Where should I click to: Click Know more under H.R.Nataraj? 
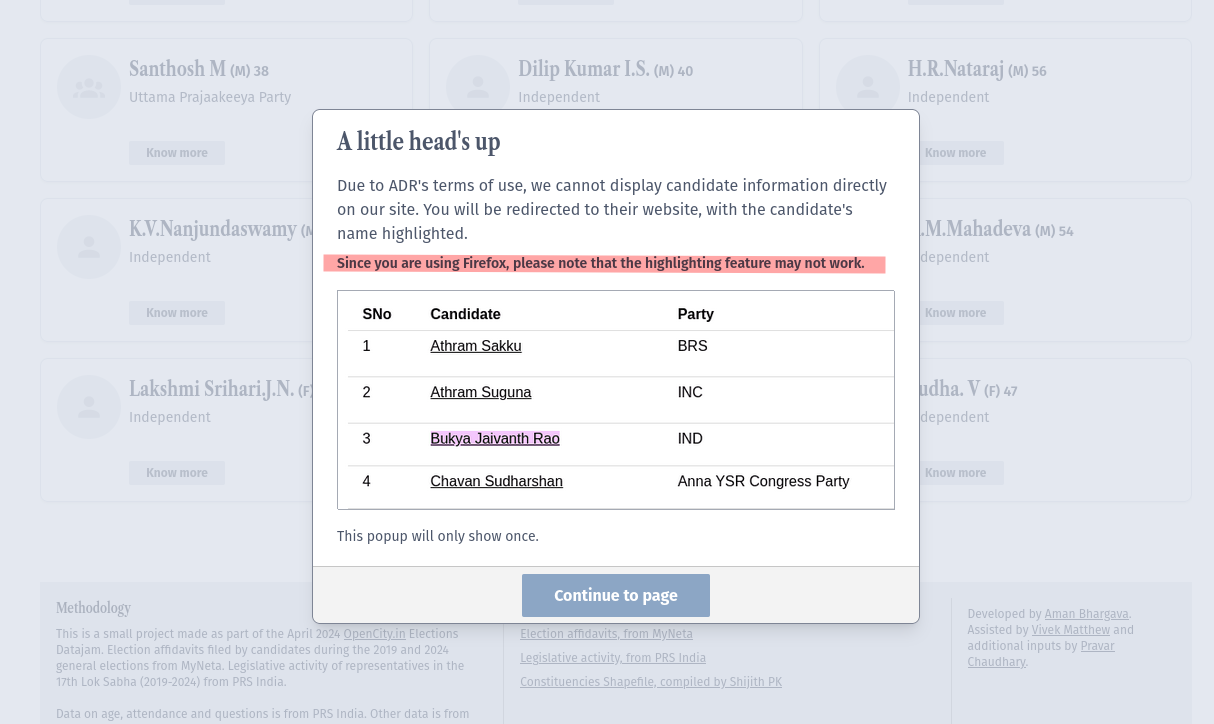[955, 153]
